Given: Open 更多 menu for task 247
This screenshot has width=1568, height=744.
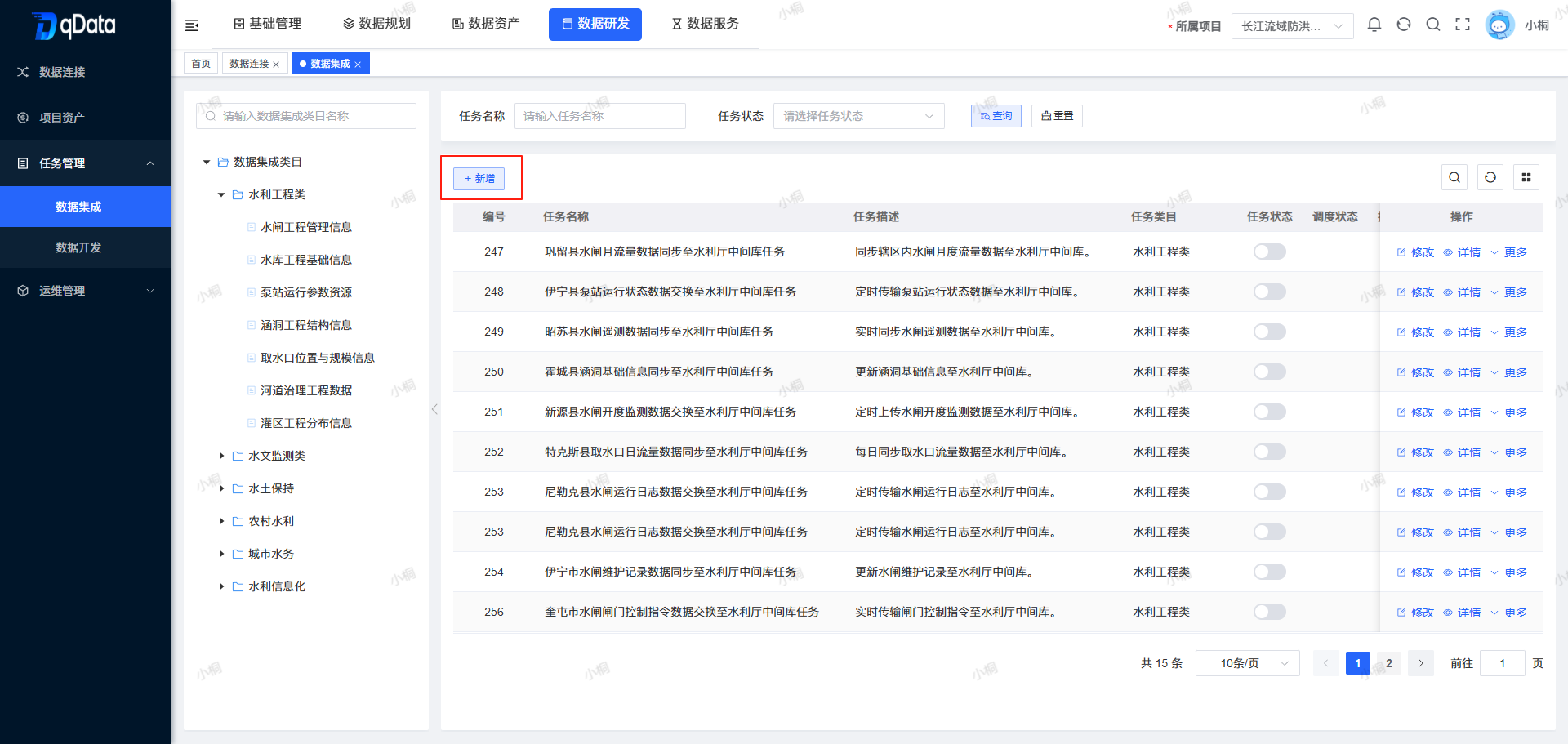Looking at the screenshot, I should (x=1508, y=252).
